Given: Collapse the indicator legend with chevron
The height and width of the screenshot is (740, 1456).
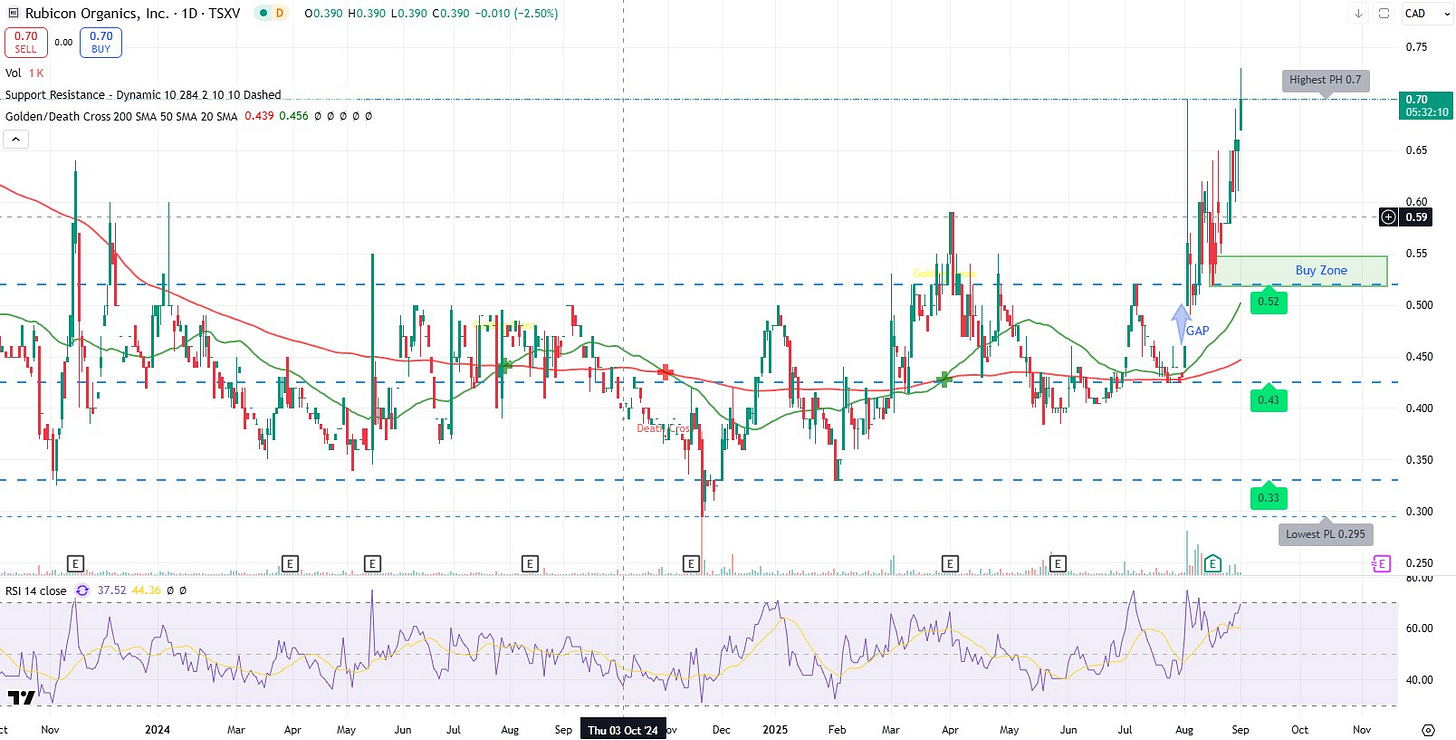Looking at the screenshot, I should point(14,140).
